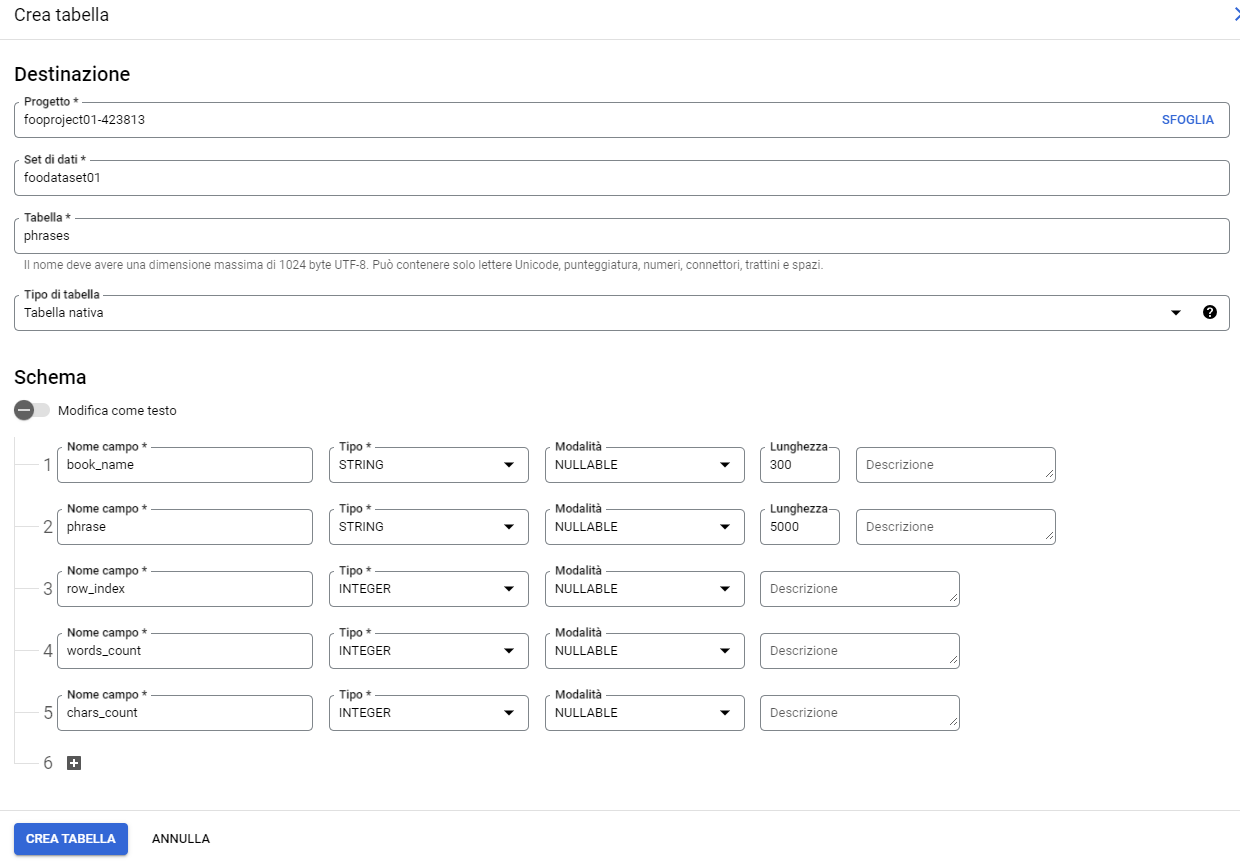
Task: Toggle Modifica come testo switch
Action: click(x=32, y=410)
